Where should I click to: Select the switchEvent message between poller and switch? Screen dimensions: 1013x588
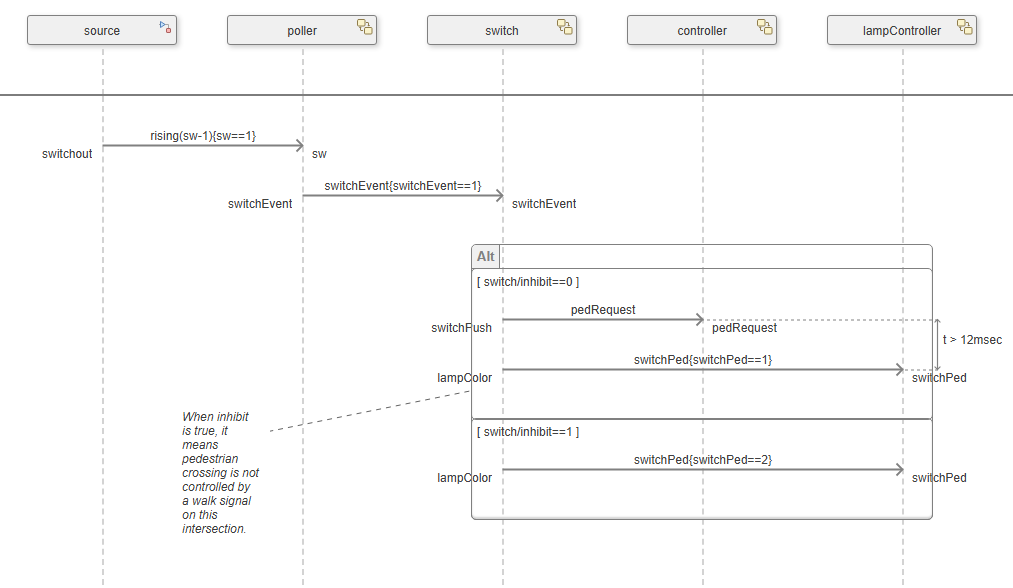(403, 194)
